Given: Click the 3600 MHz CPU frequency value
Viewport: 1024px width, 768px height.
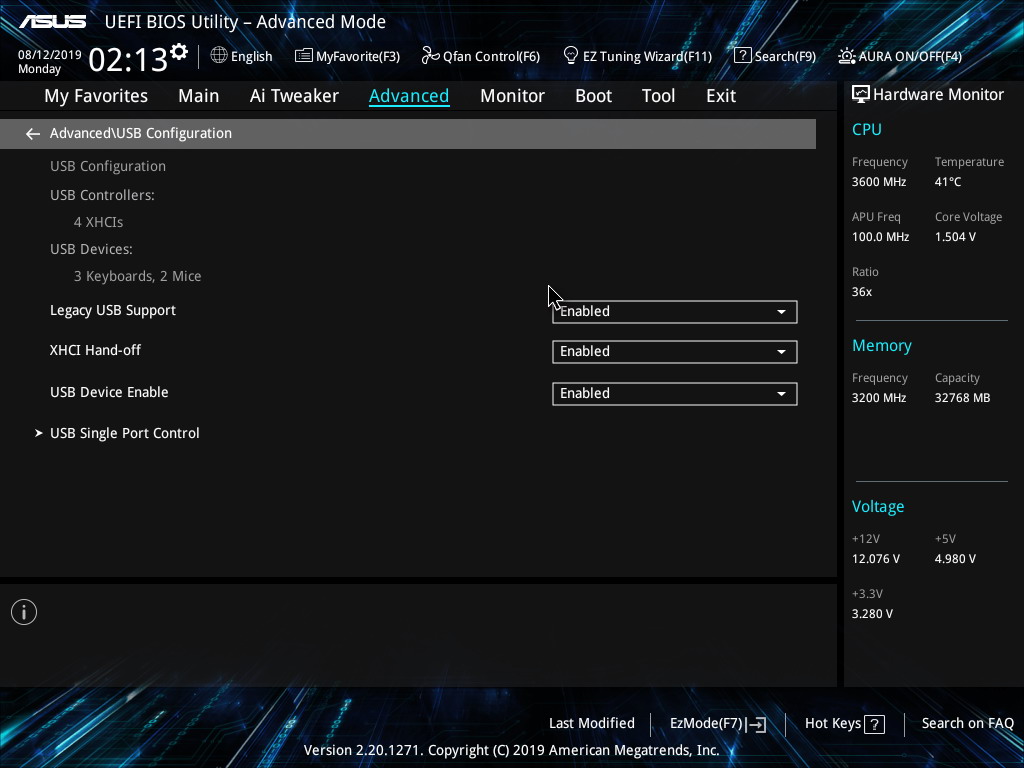Looking at the screenshot, I should (x=878, y=182).
